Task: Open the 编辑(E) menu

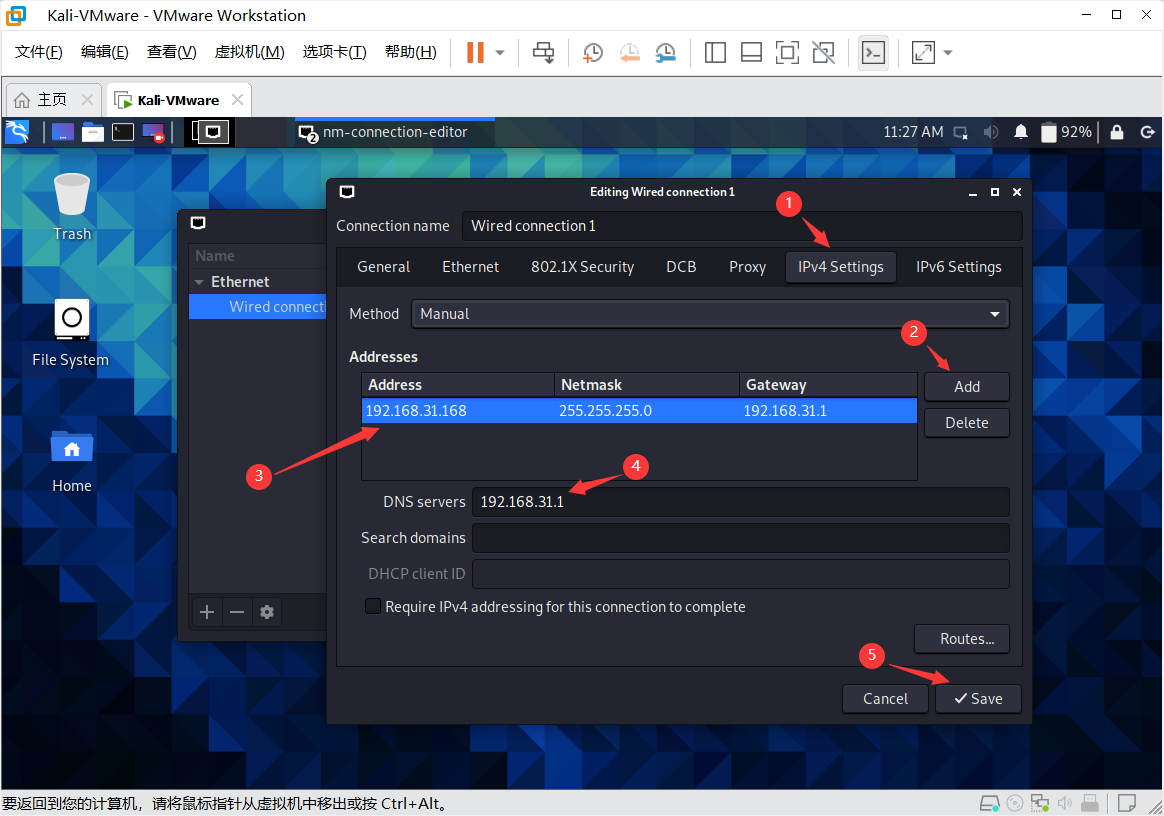Action: (105, 52)
